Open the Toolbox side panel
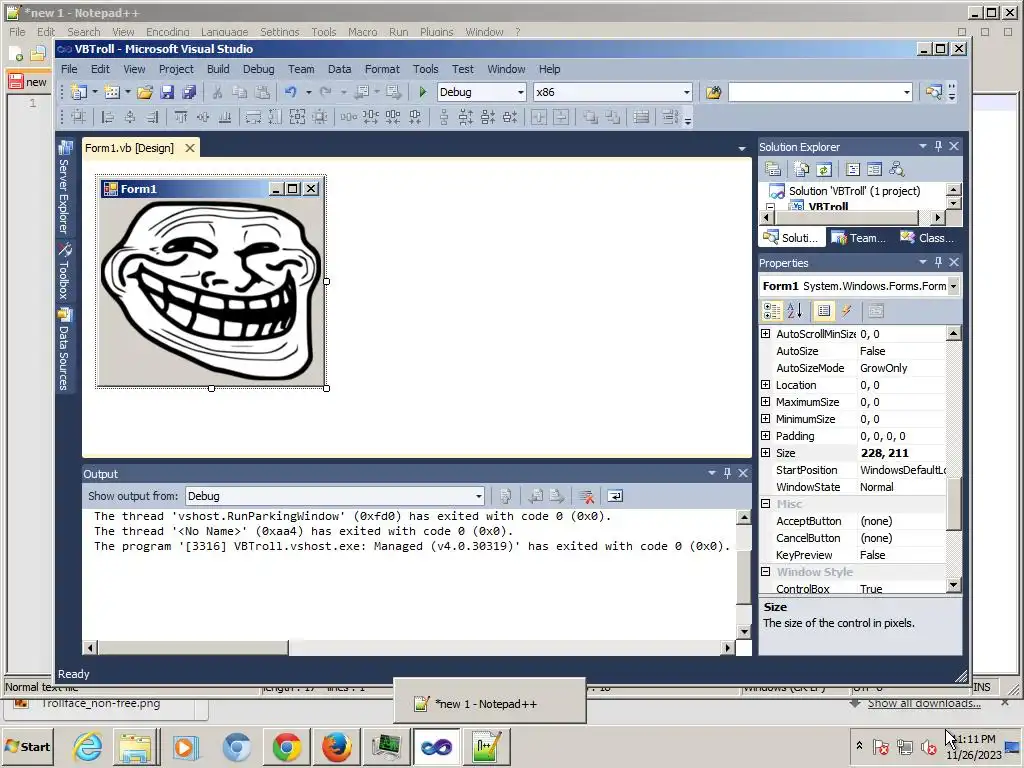The height and width of the screenshot is (768, 1024). click(x=64, y=270)
